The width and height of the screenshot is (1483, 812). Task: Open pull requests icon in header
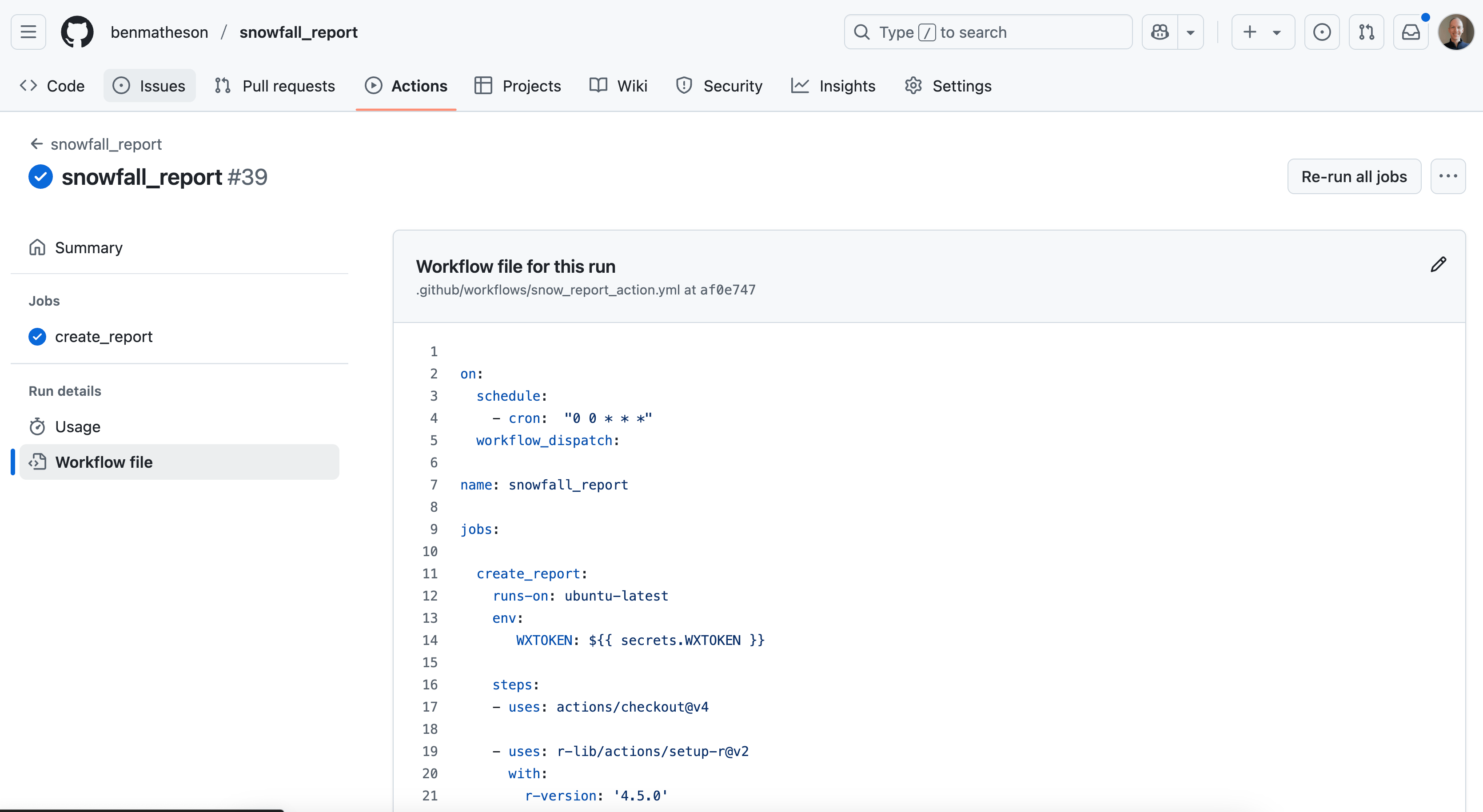[x=1366, y=32]
